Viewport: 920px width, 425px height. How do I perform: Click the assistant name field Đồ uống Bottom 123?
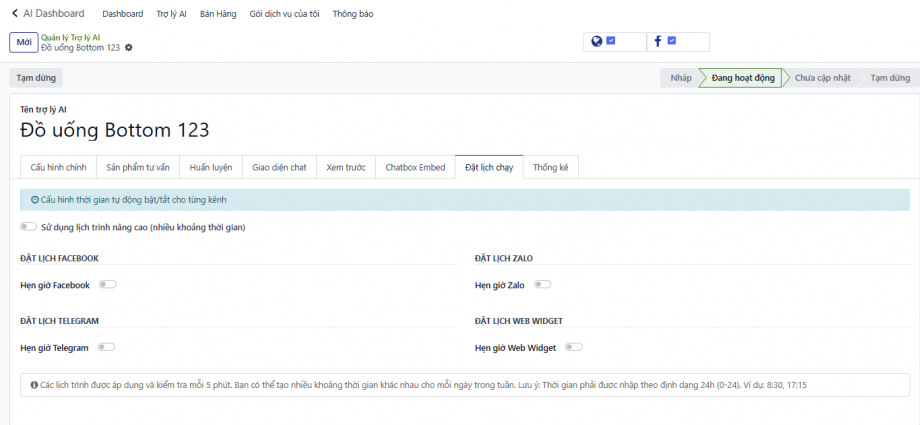point(115,130)
